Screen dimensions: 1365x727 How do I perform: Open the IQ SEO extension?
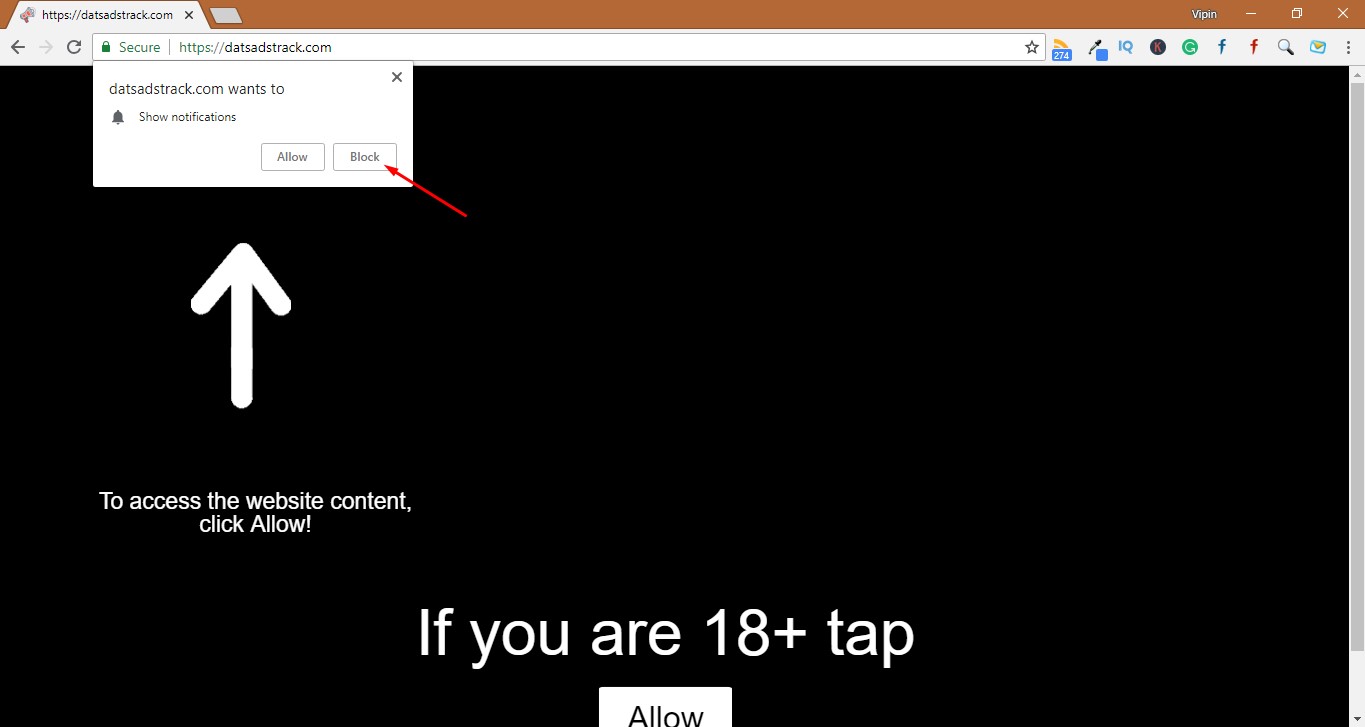1125,47
